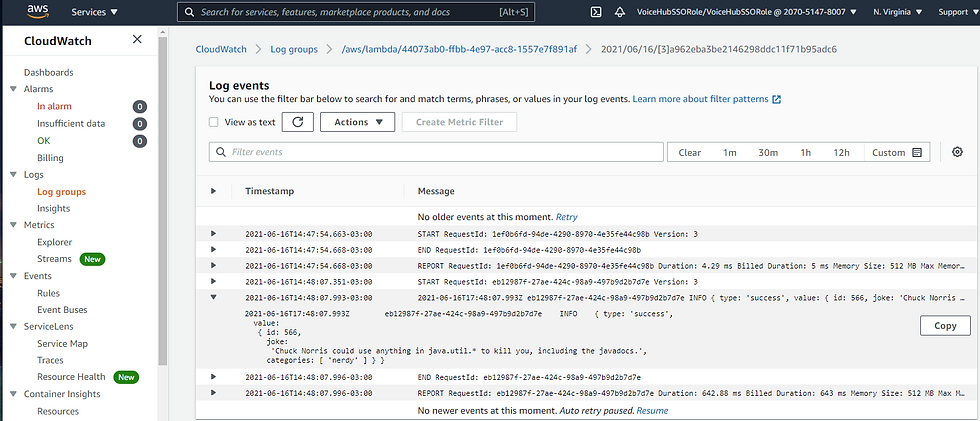Click Retry for older events
This screenshot has height=421, width=980.
[567, 217]
